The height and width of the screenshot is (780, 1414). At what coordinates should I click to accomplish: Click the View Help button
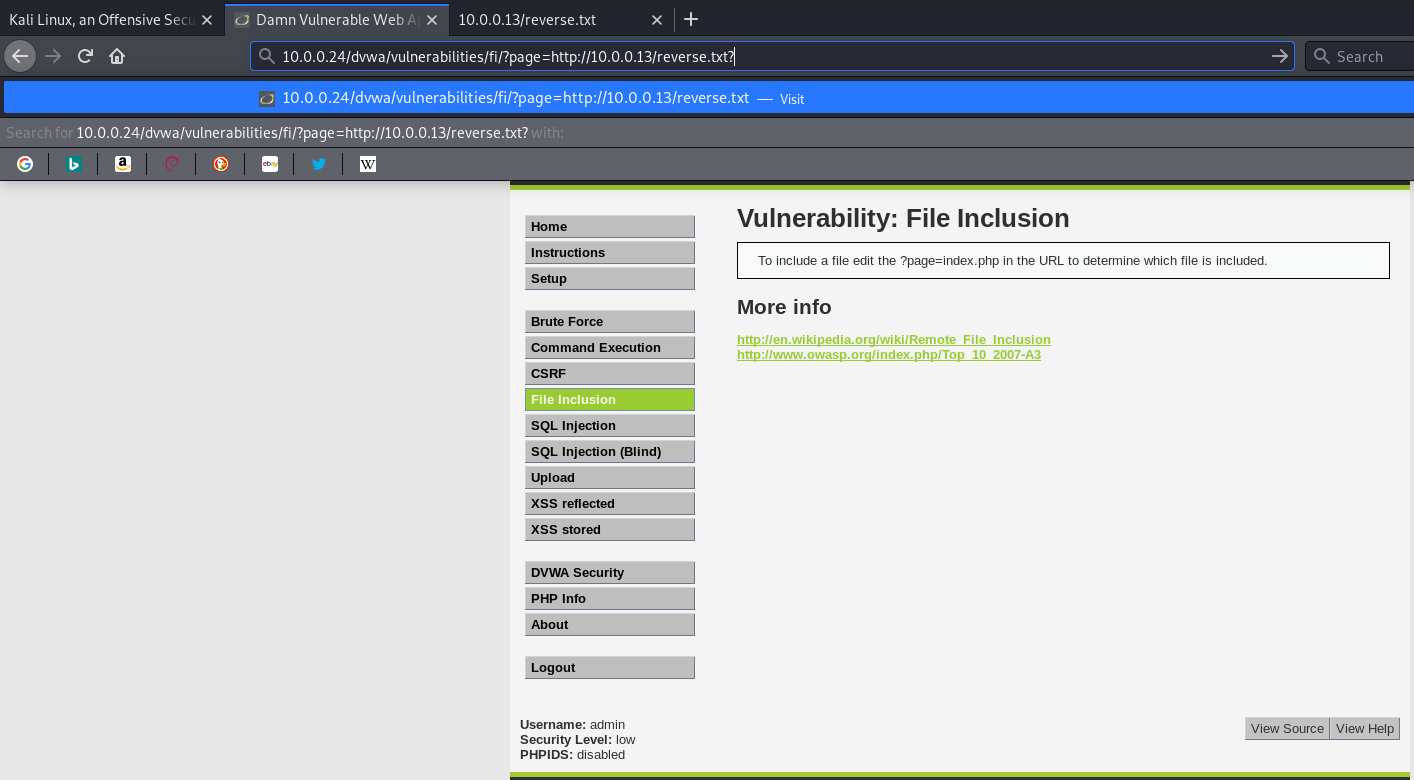click(1365, 729)
